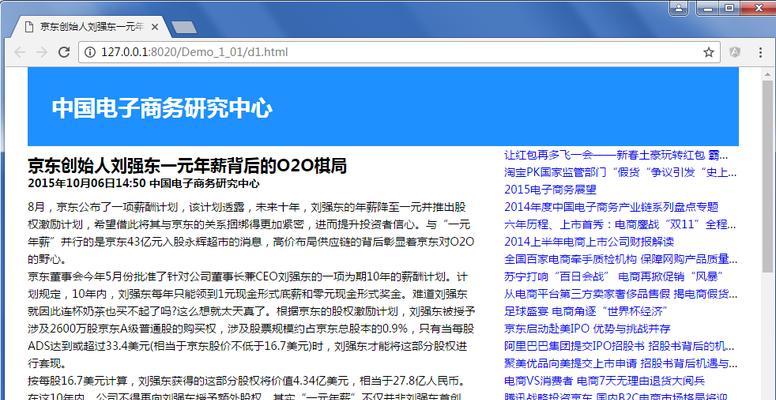Click the scrollbar up arrow

click(768, 74)
